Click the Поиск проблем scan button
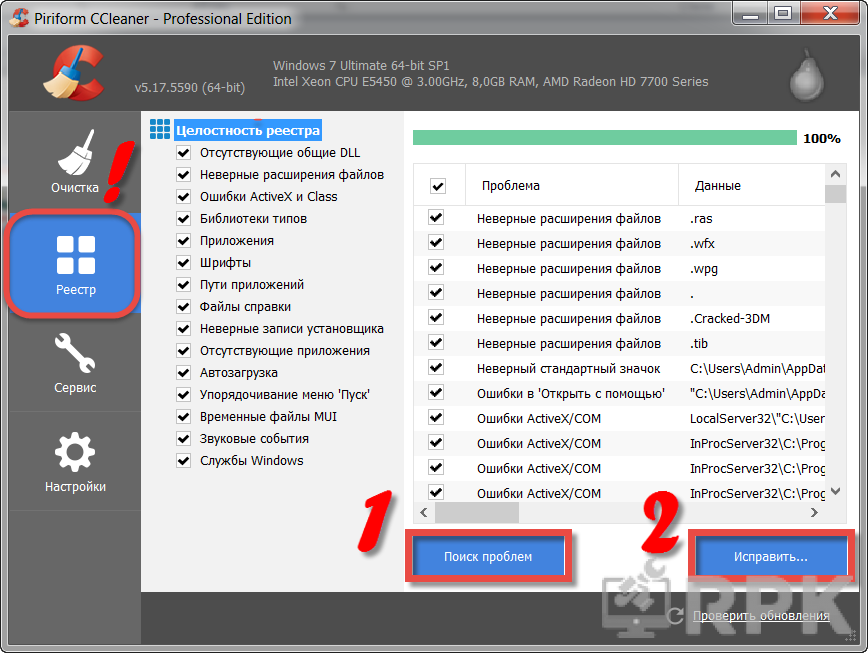The height and width of the screenshot is (653, 868). (x=488, y=556)
